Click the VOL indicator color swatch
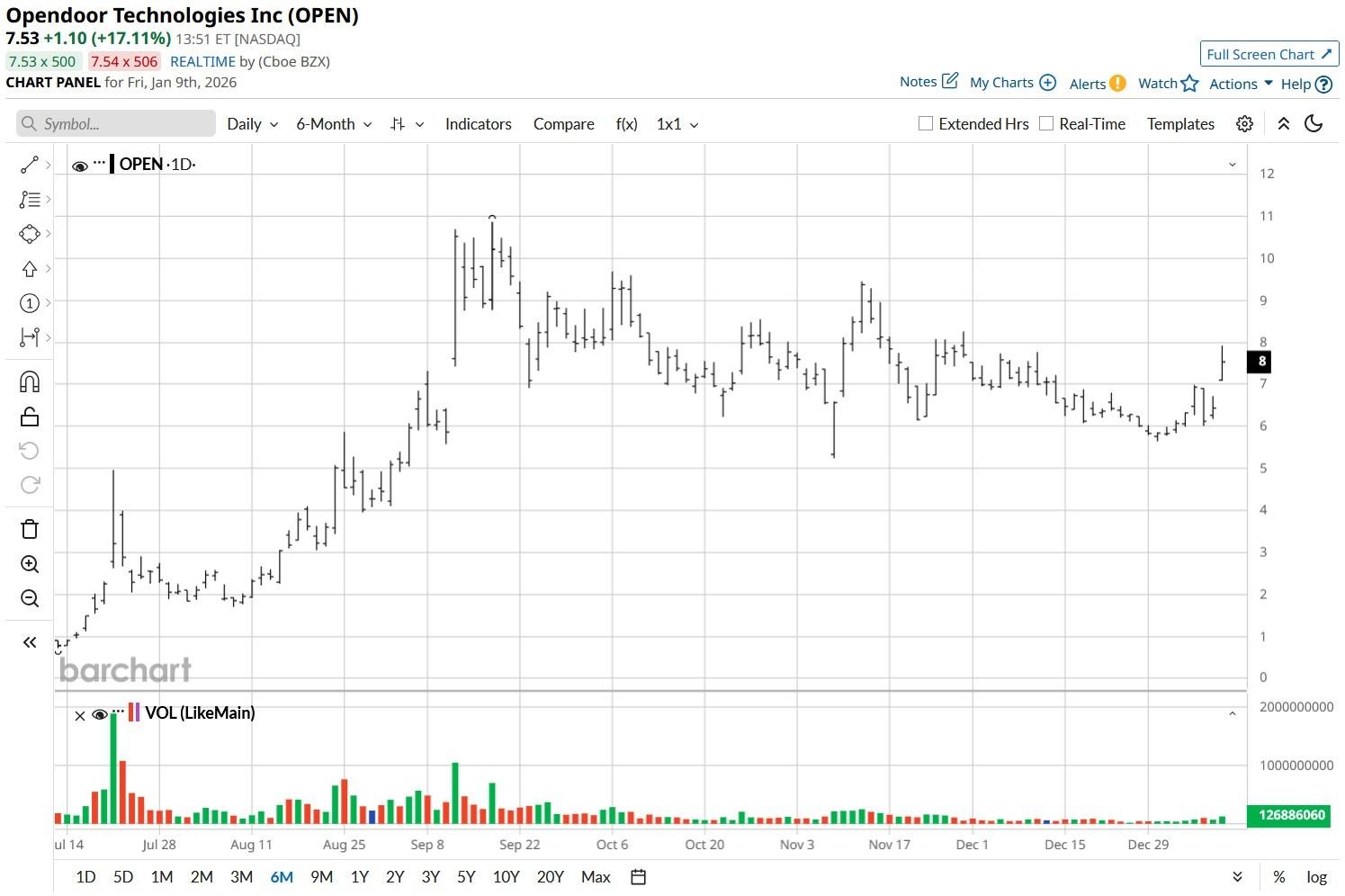1345x896 pixels. (134, 712)
